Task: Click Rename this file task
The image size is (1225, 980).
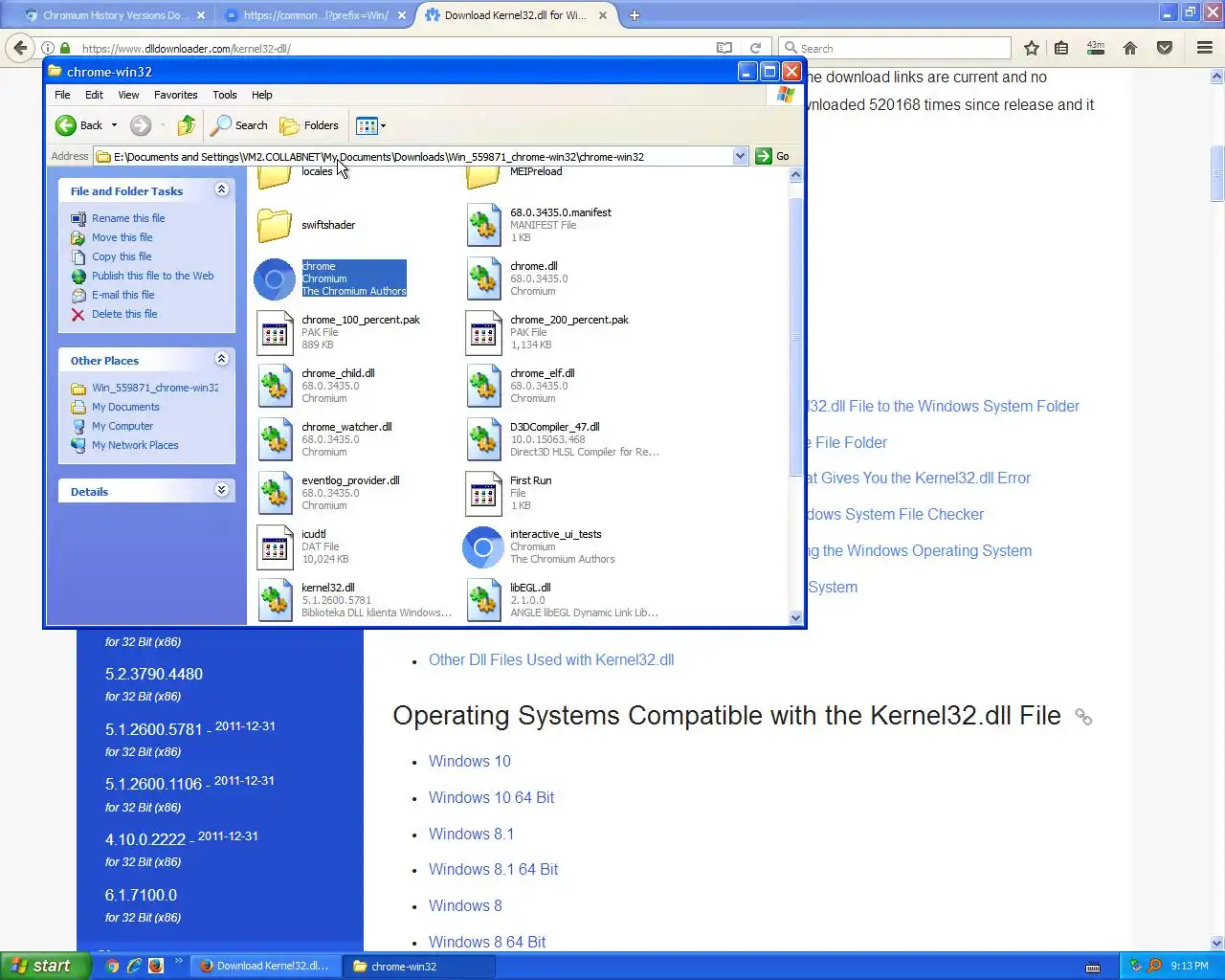Action: coord(128,218)
